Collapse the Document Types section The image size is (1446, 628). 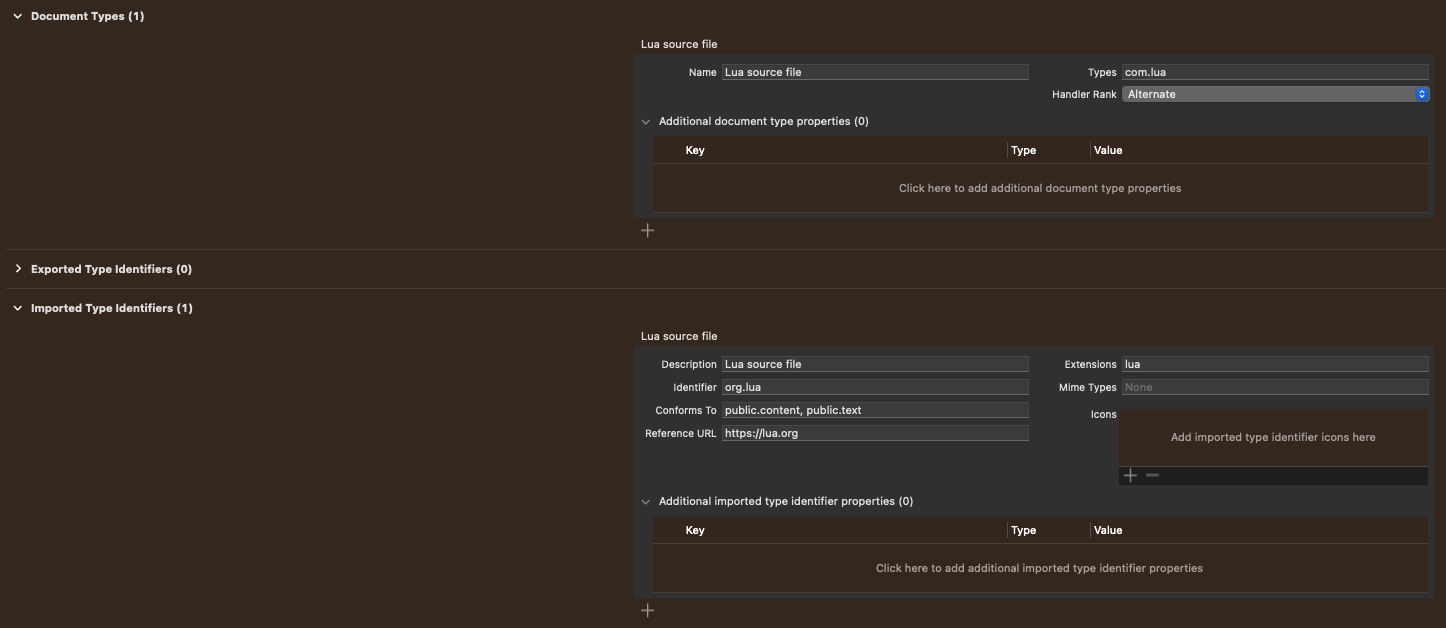click(x=17, y=15)
